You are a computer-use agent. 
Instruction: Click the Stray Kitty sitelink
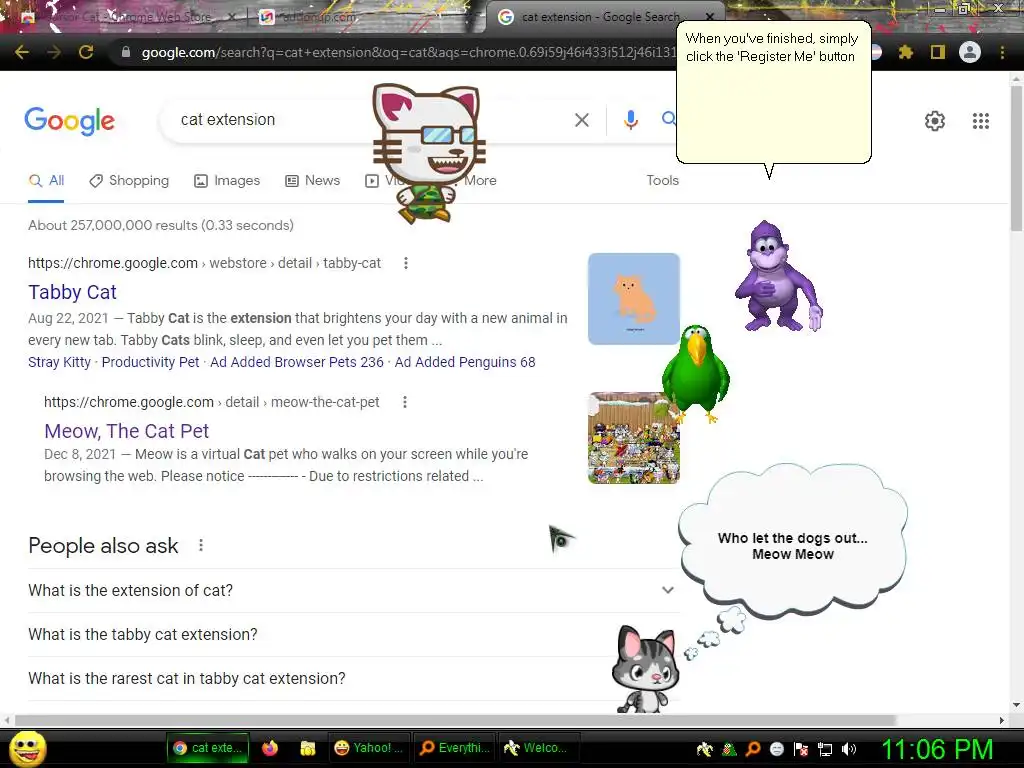59,362
